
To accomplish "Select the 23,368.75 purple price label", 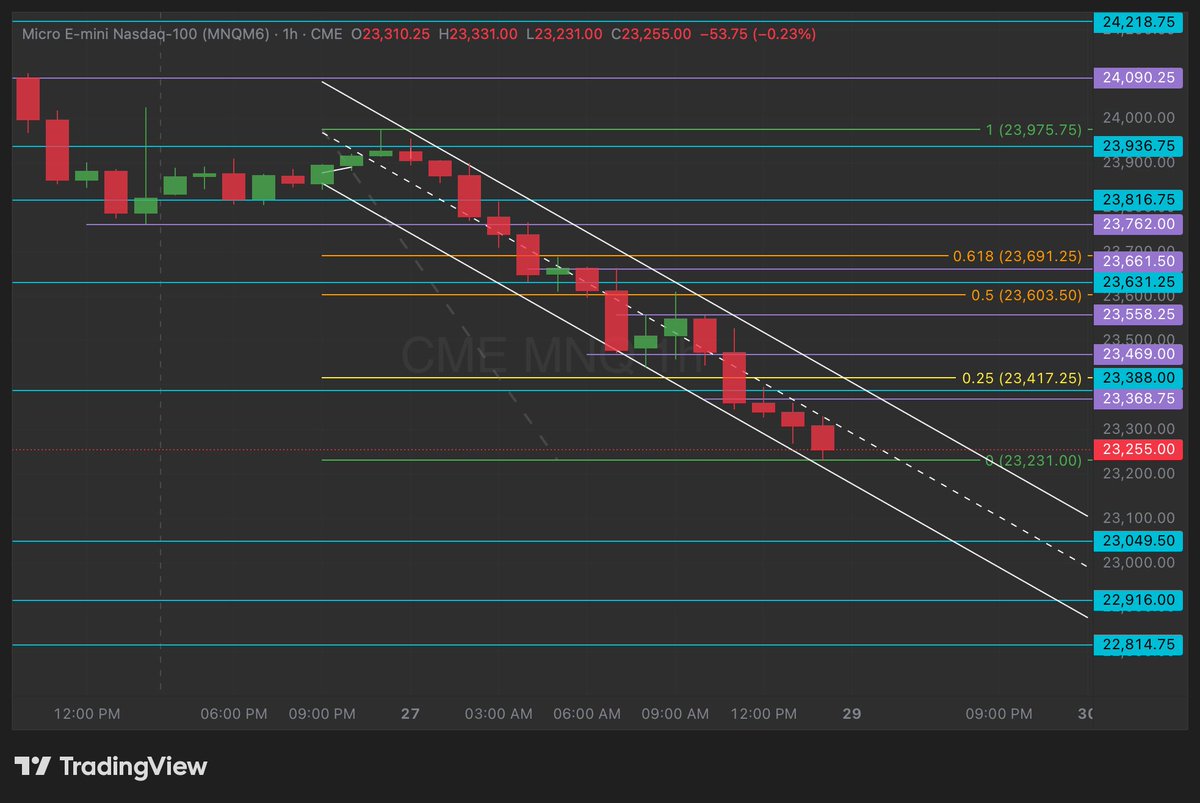I will coord(1138,399).
